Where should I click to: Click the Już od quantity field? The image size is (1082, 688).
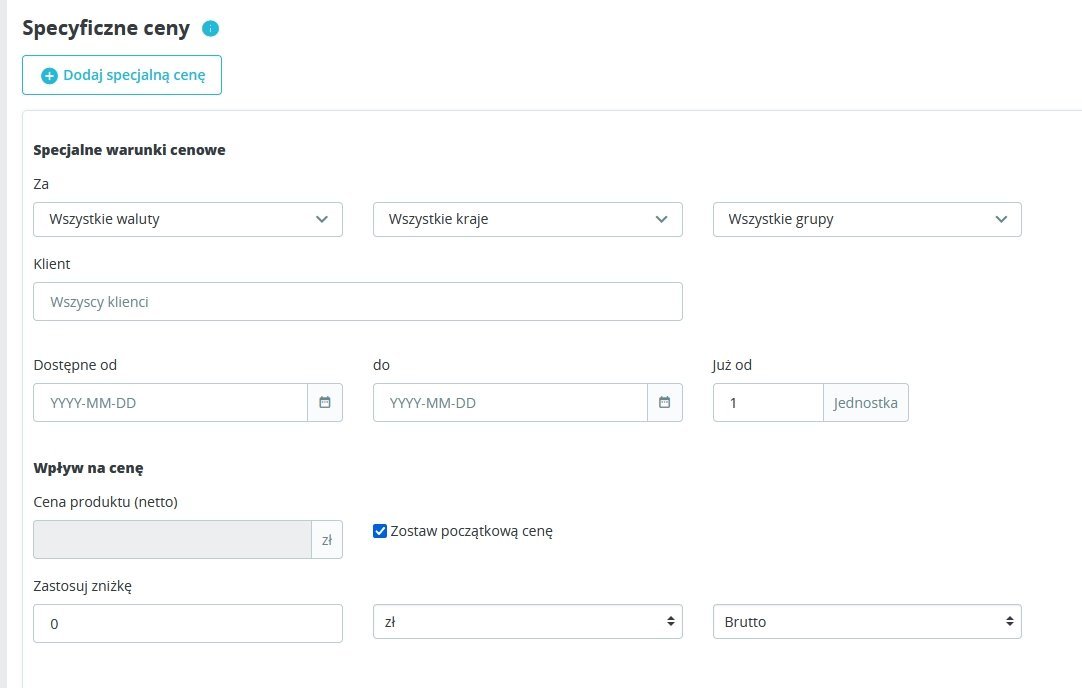click(767, 402)
